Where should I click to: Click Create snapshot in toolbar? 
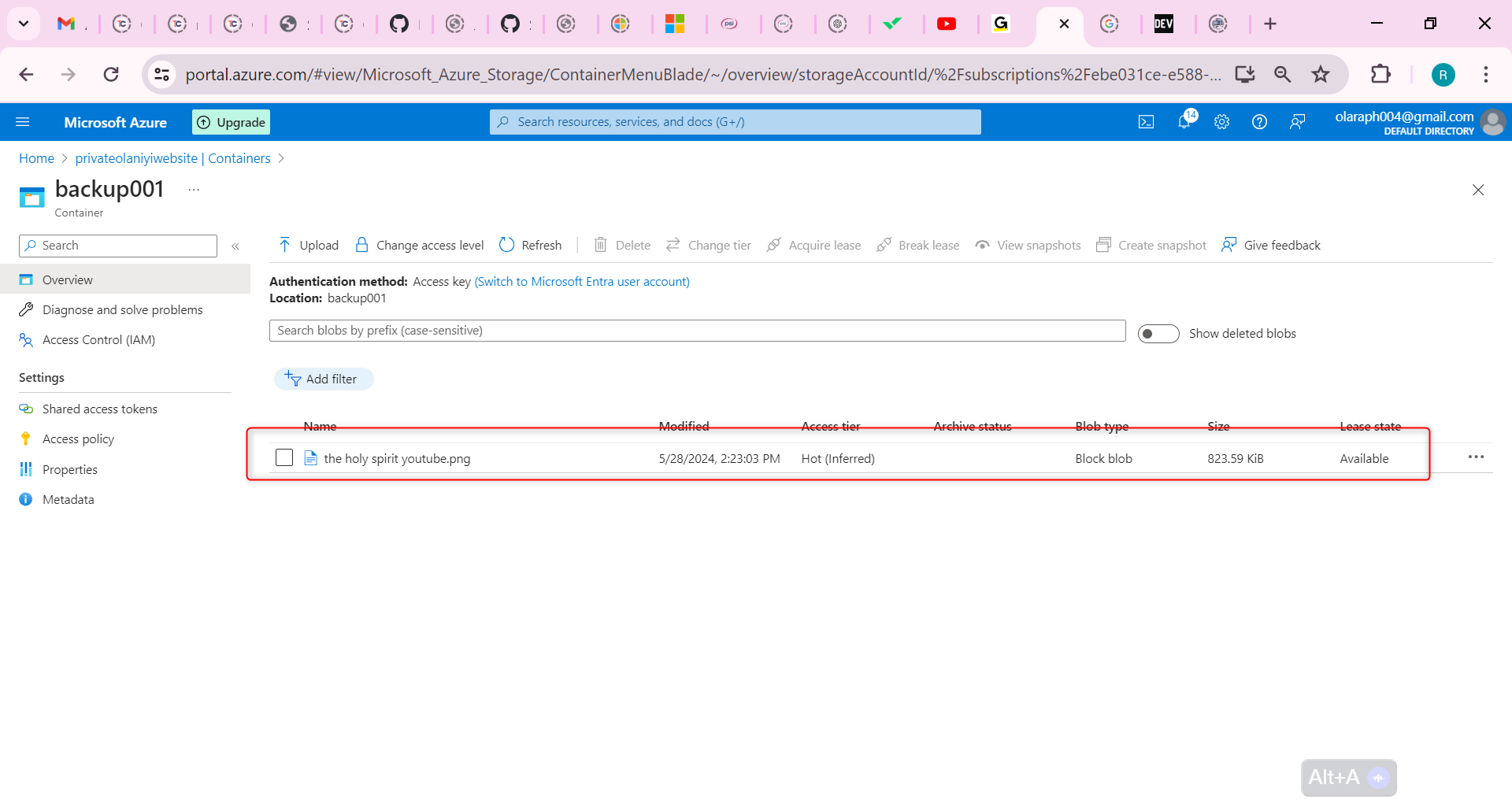click(1151, 245)
